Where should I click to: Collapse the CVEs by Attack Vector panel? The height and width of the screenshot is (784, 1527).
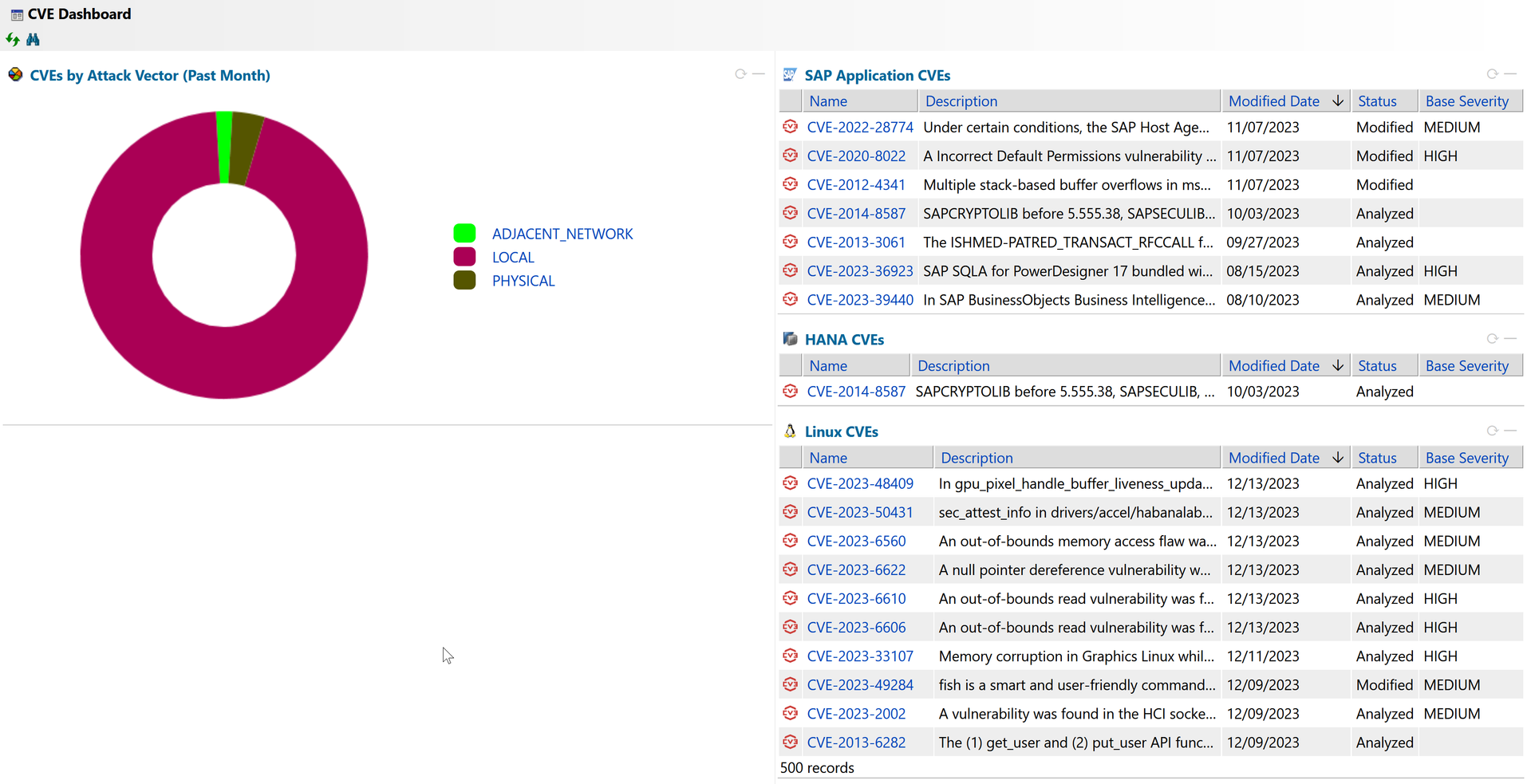759,74
